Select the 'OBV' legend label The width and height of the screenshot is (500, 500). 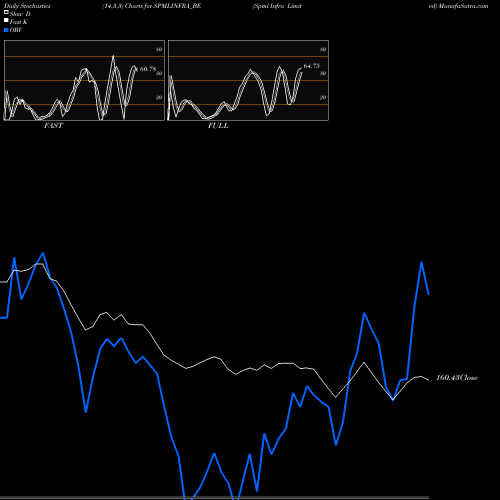(16, 30)
